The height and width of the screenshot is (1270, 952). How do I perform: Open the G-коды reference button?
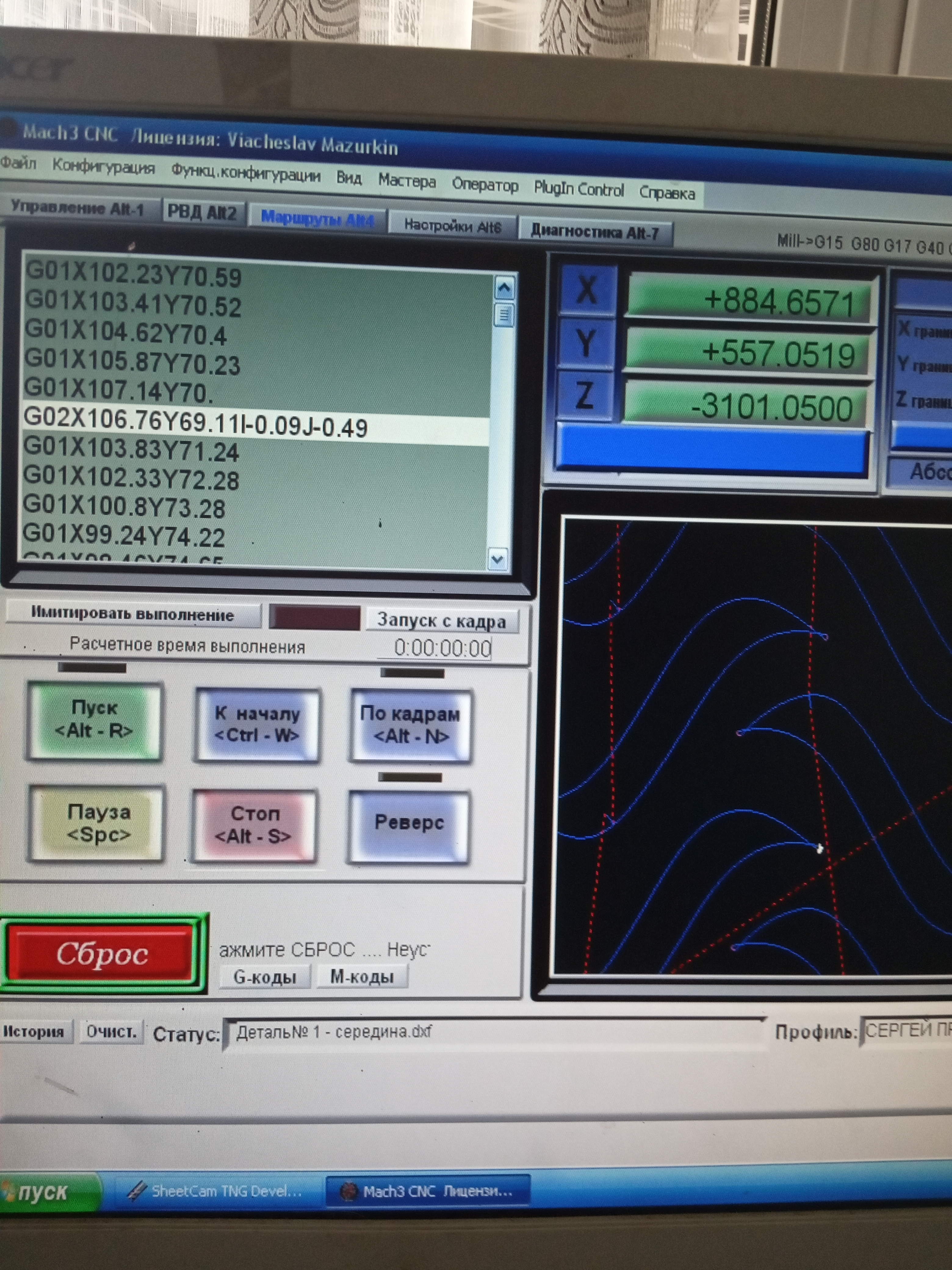(x=265, y=977)
